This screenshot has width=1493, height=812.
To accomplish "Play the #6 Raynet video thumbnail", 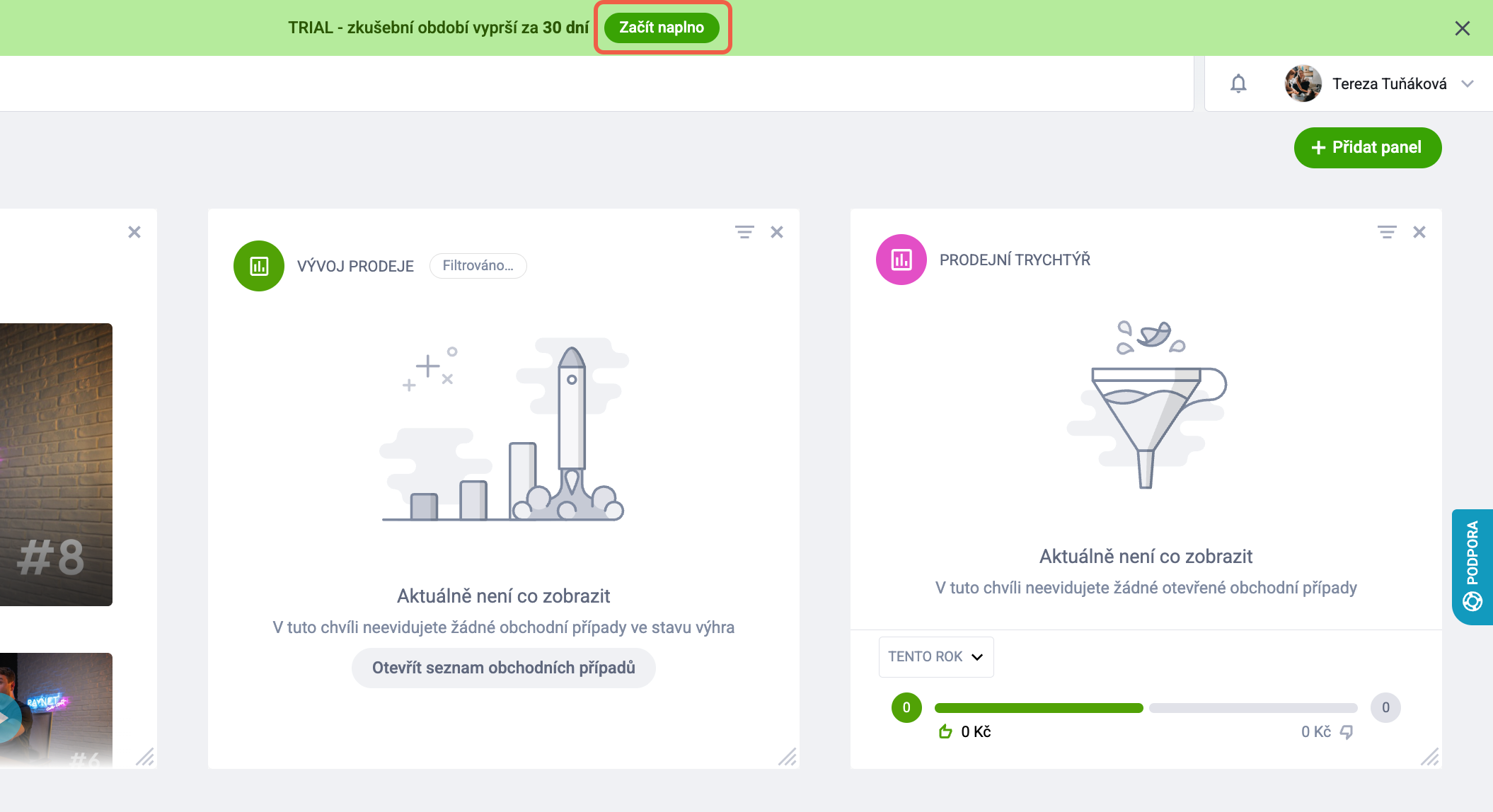I will [x=56, y=710].
